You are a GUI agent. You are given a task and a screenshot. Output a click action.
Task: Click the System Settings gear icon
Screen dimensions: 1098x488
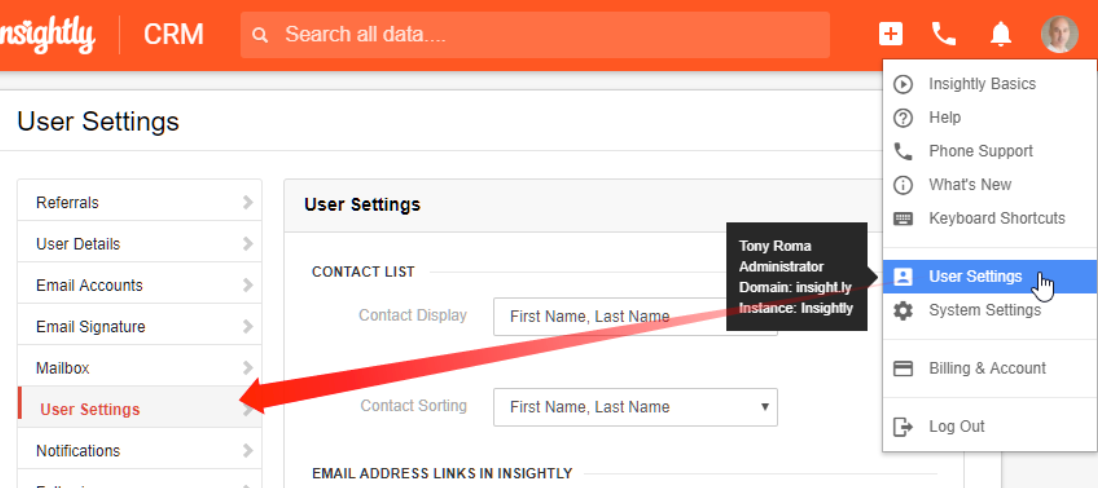pyautogui.click(x=903, y=310)
